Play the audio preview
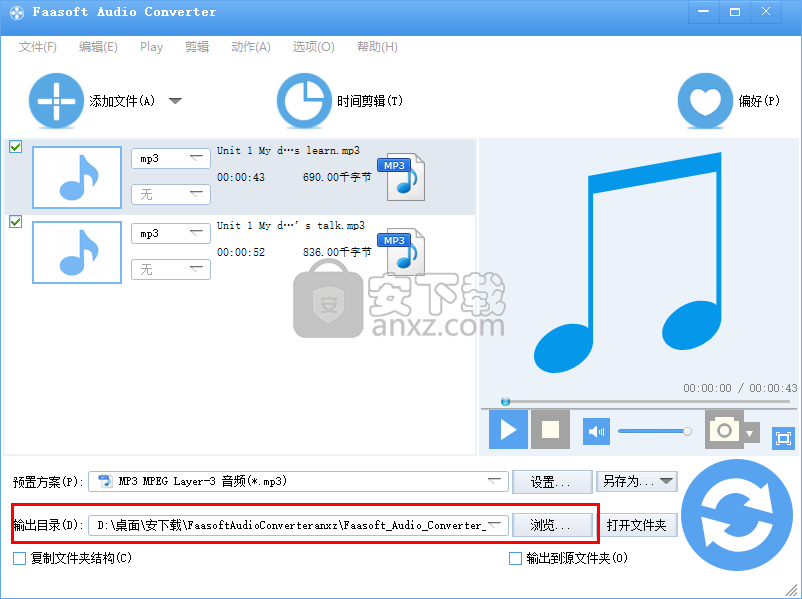This screenshot has height=599, width=802. click(x=508, y=429)
